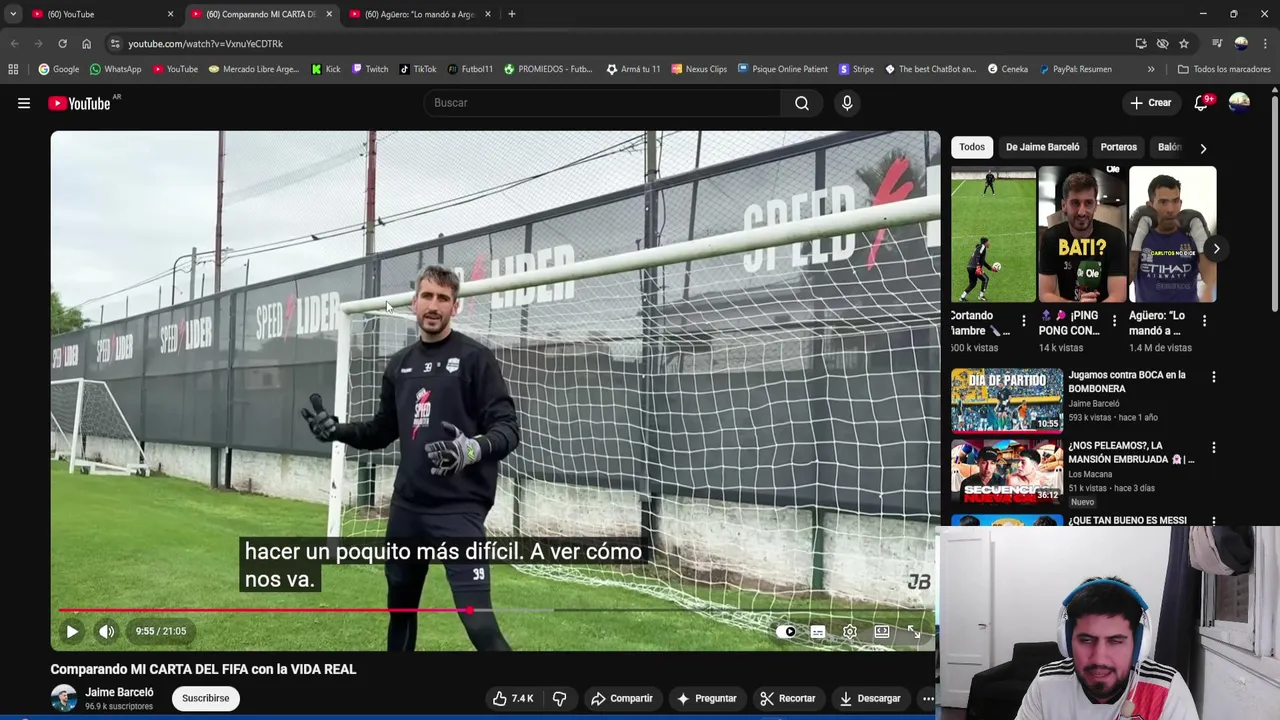
Task: Switch to the Agüero browser tab
Action: [420, 14]
